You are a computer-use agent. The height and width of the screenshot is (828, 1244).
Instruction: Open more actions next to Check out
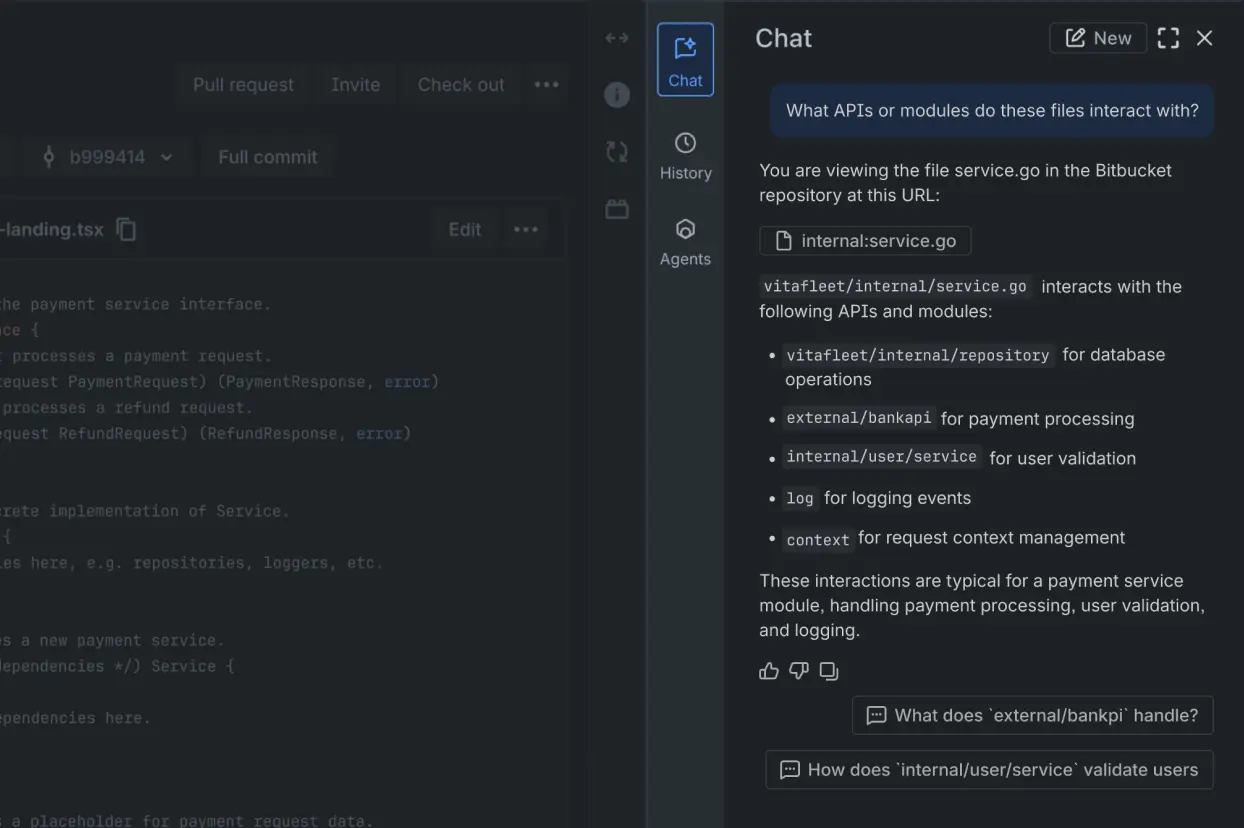click(547, 85)
